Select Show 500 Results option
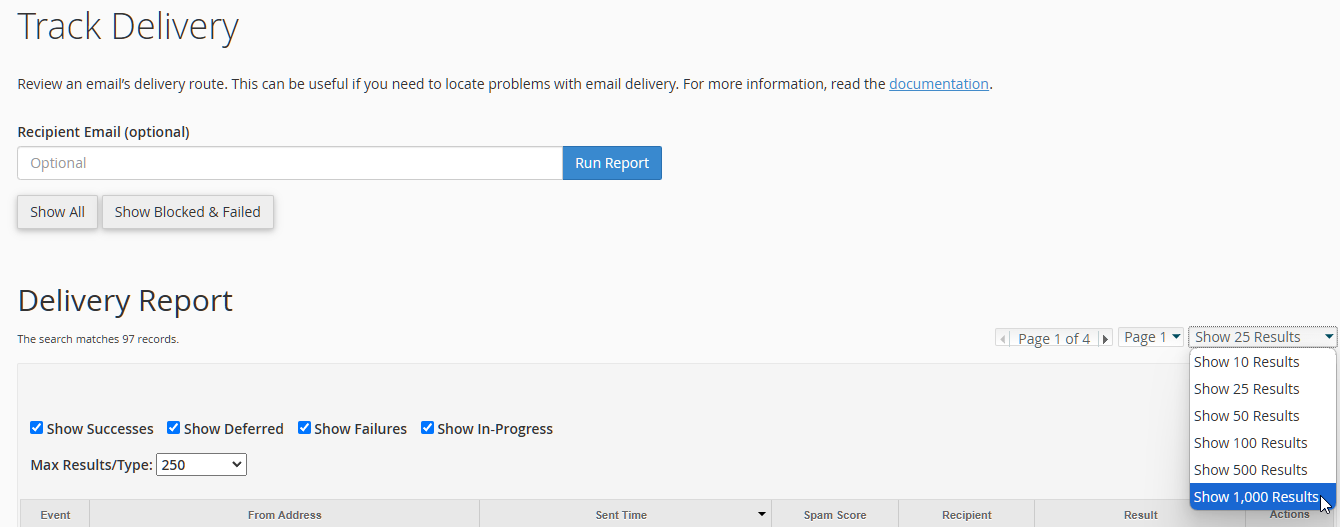This screenshot has width=1340, height=527. [x=1262, y=470]
